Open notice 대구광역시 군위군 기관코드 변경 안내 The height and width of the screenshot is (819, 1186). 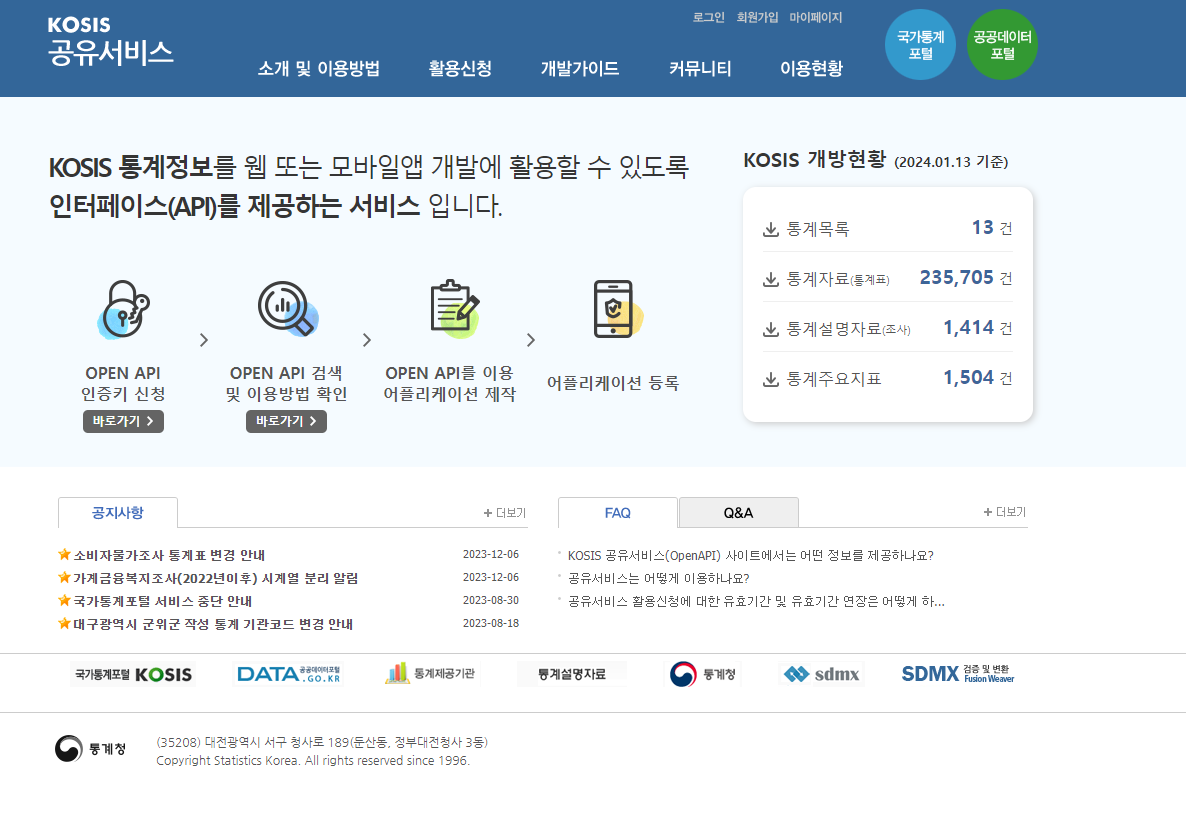pyautogui.click(x=213, y=624)
